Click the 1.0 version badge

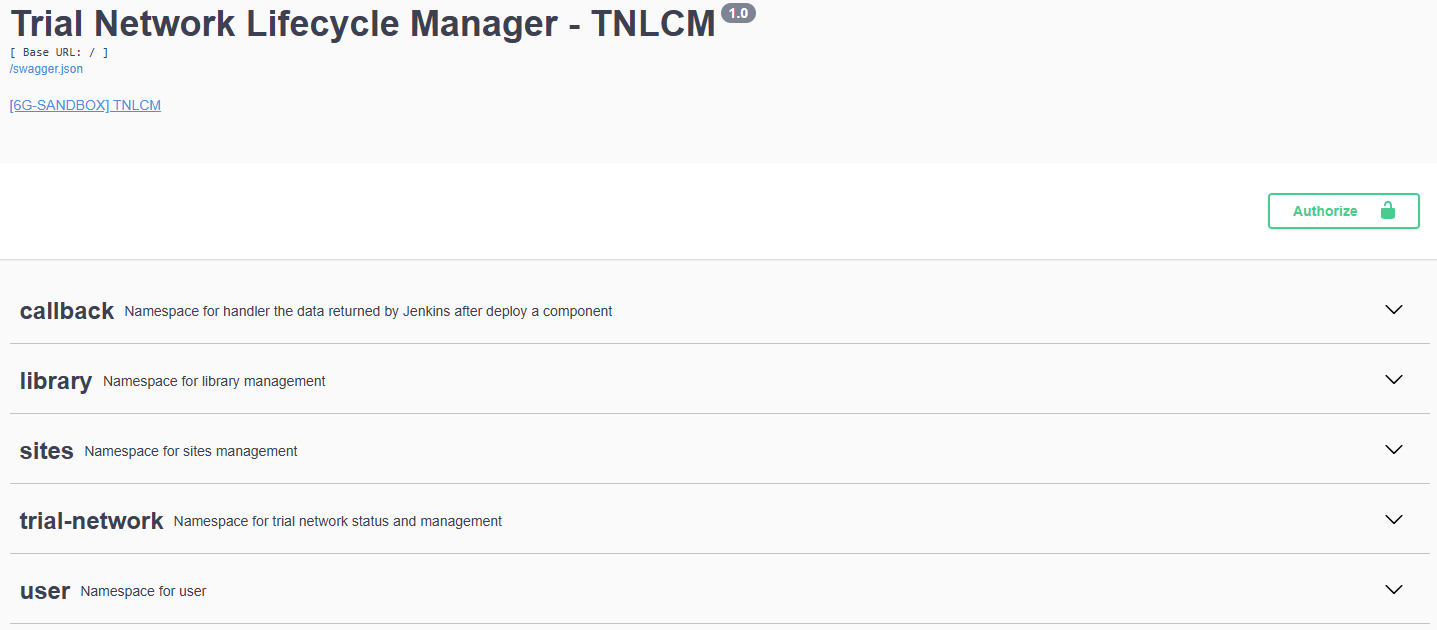point(738,13)
